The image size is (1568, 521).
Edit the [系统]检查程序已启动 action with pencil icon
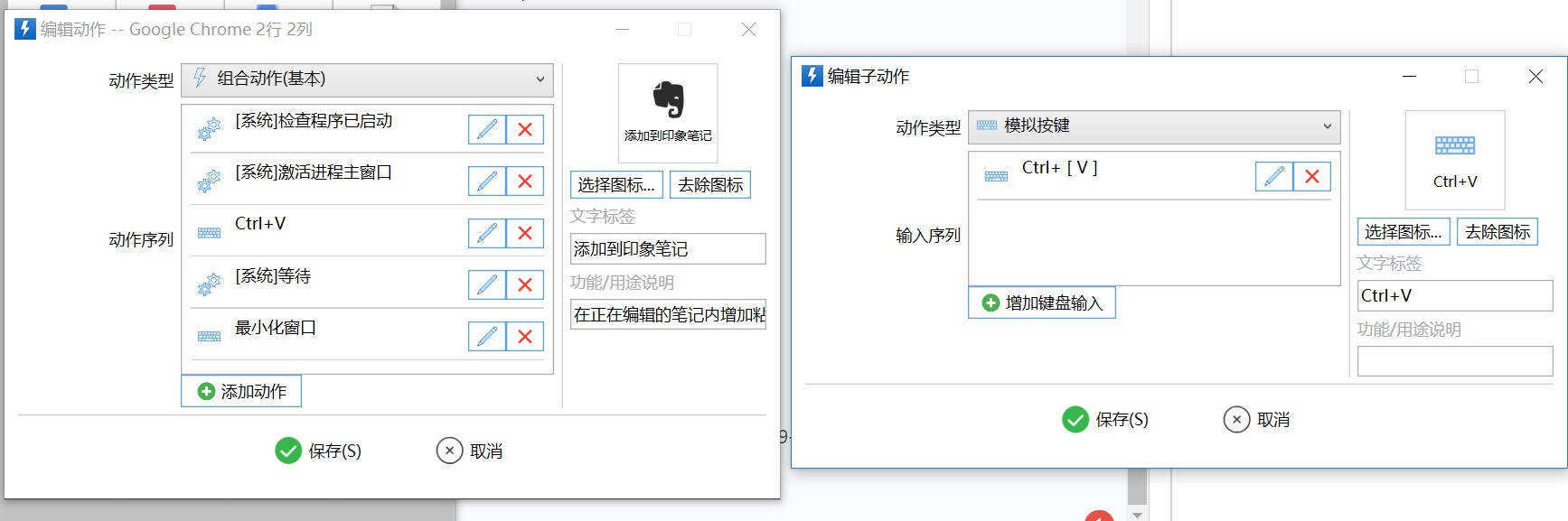486,130
